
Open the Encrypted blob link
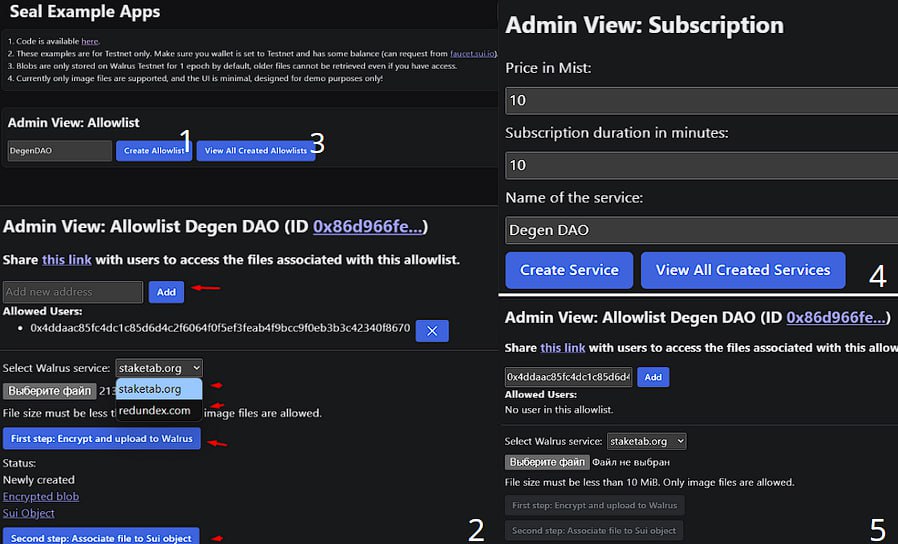click(x=41, y=496)
